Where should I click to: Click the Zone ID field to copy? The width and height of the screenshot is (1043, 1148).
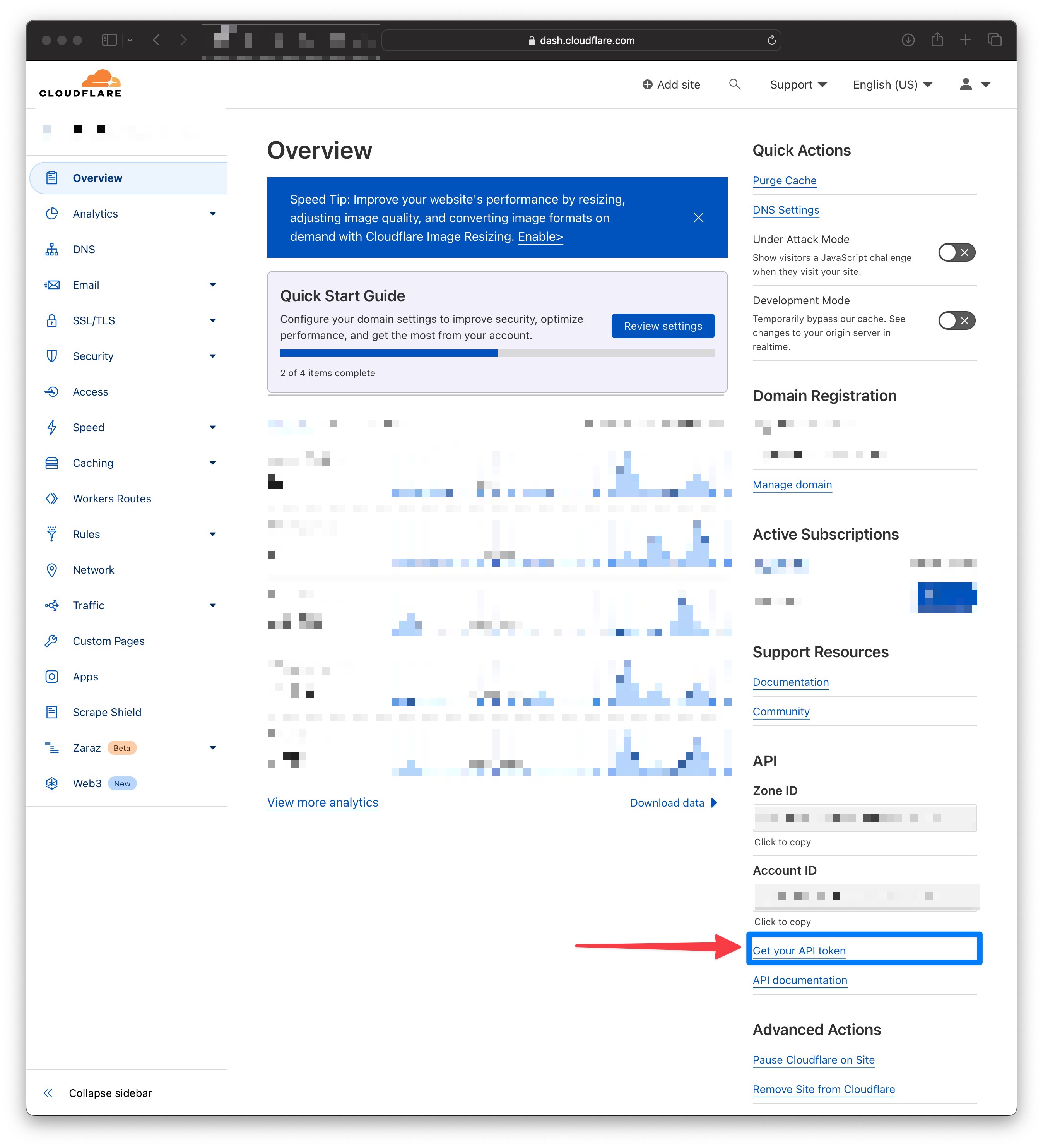coord(864,818)
